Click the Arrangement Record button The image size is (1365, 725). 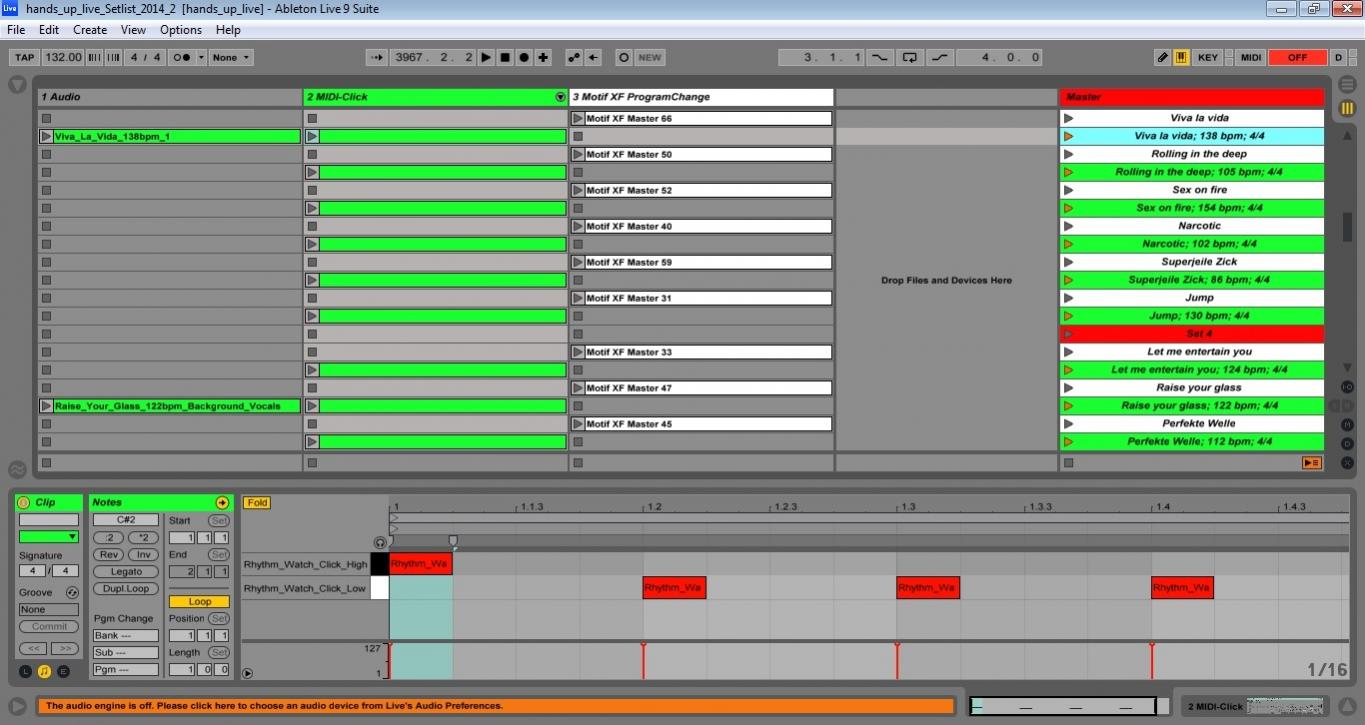point(524,57)
